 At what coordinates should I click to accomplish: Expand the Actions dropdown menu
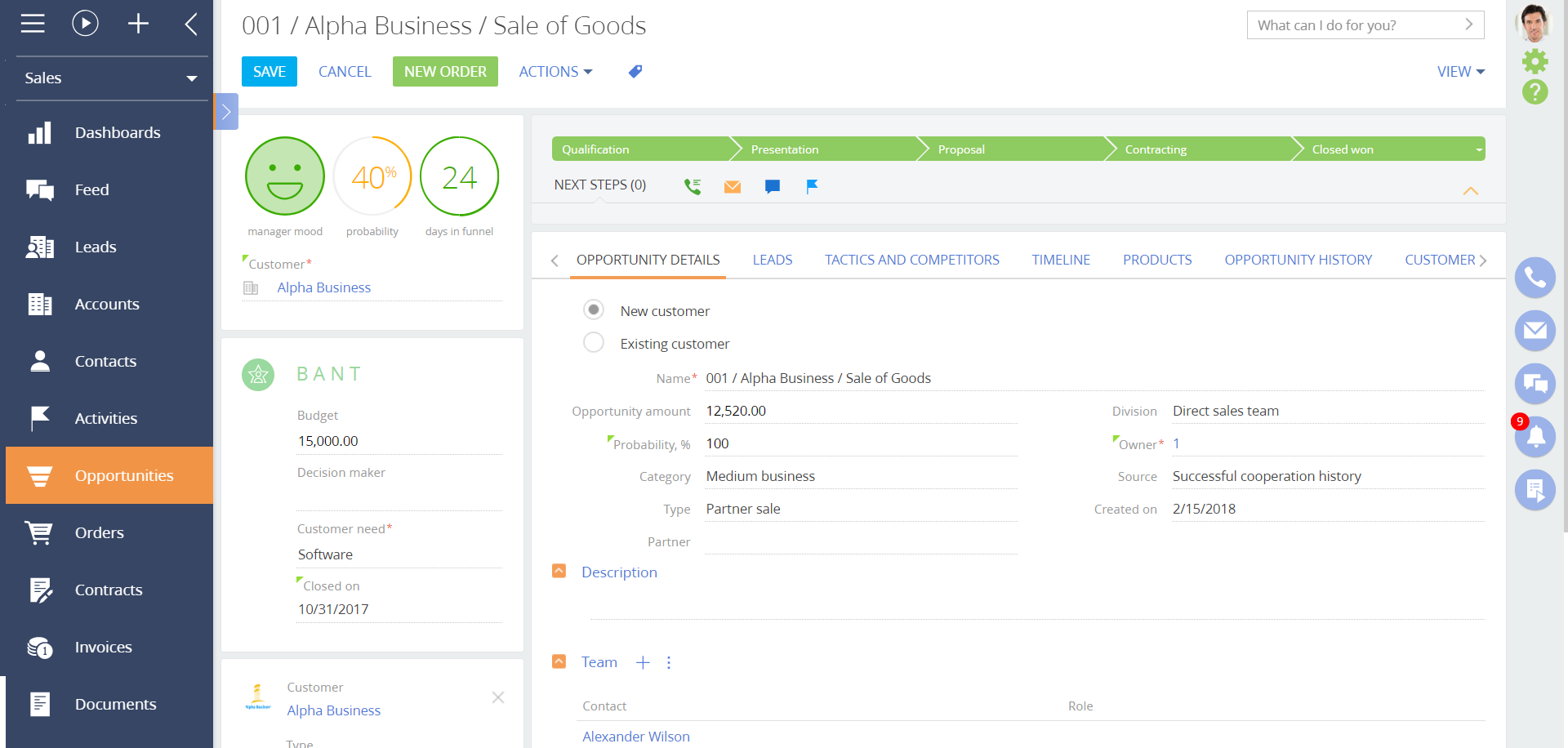pos(555,72)
